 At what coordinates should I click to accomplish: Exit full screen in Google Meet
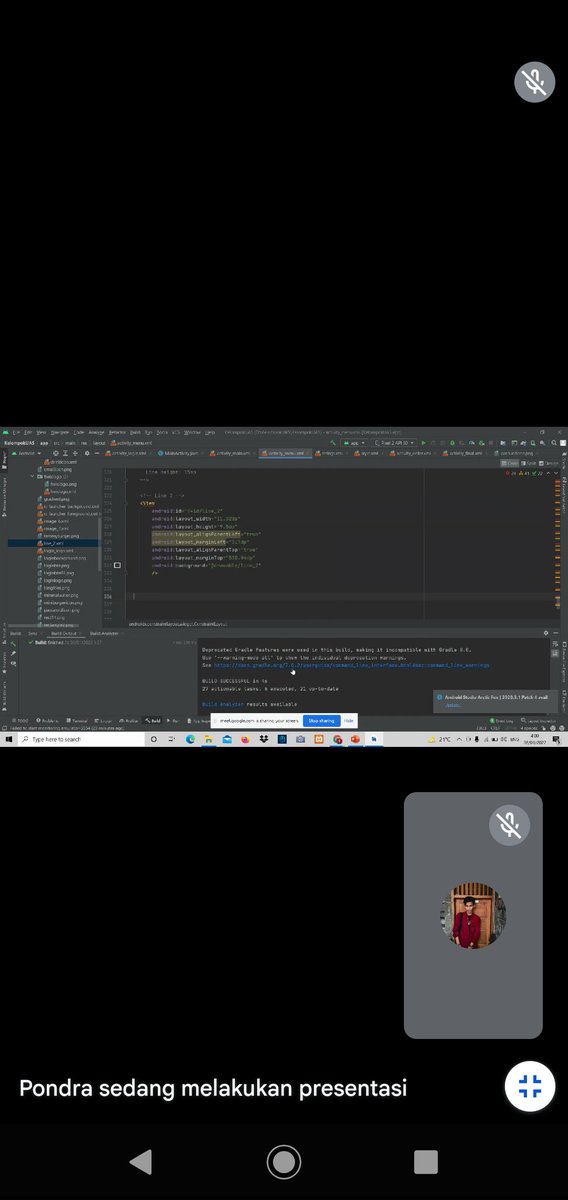(530, 1085)
